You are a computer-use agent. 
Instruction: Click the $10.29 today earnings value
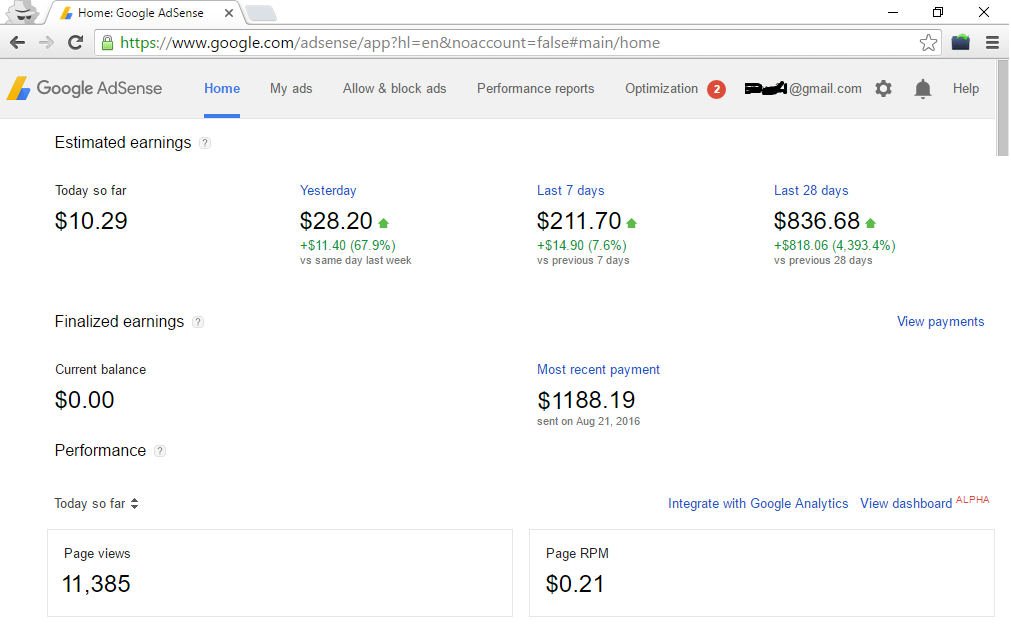coord(91,221)
